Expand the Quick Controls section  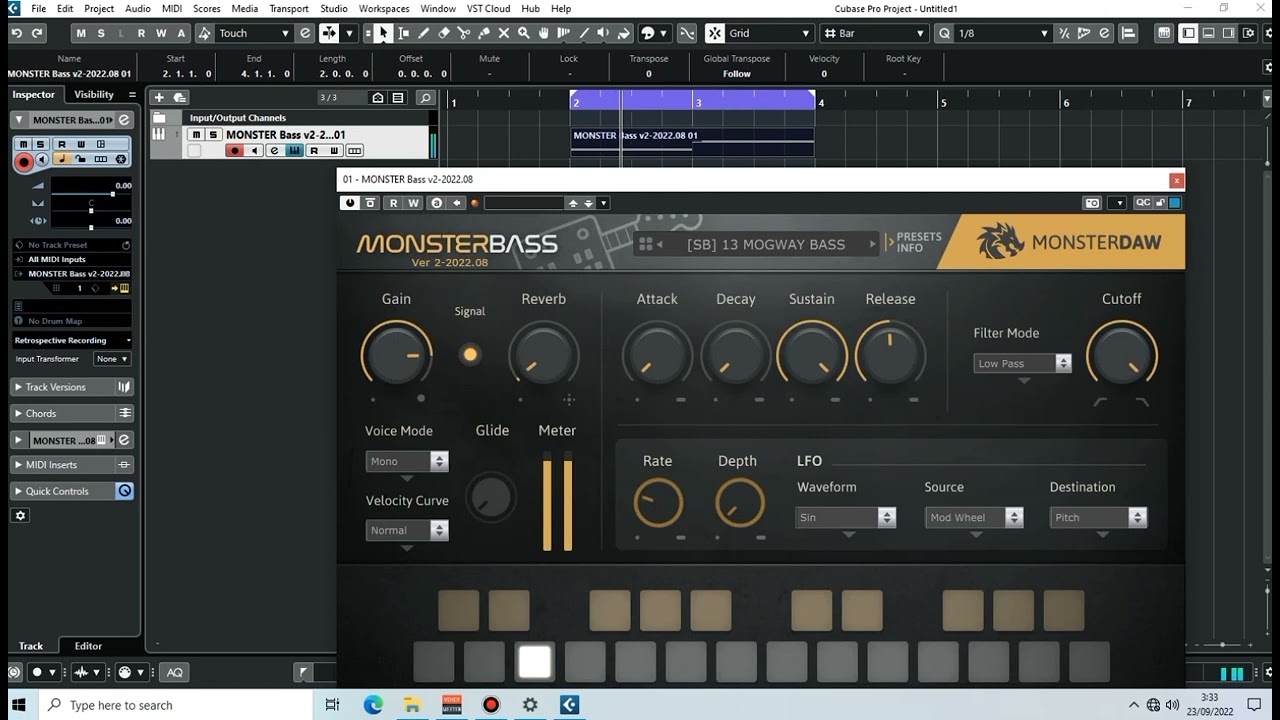pos(72,491)
